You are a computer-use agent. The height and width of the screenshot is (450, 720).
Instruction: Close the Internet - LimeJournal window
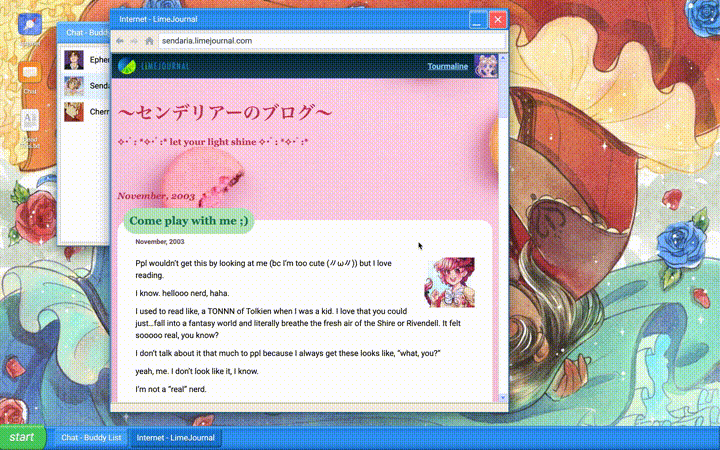[x=498, y=20]
